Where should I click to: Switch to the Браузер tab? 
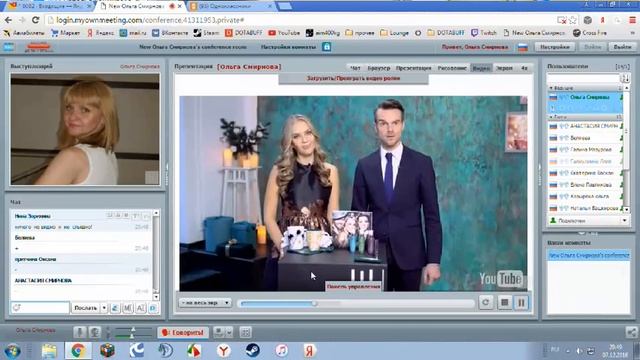point(379,68)
